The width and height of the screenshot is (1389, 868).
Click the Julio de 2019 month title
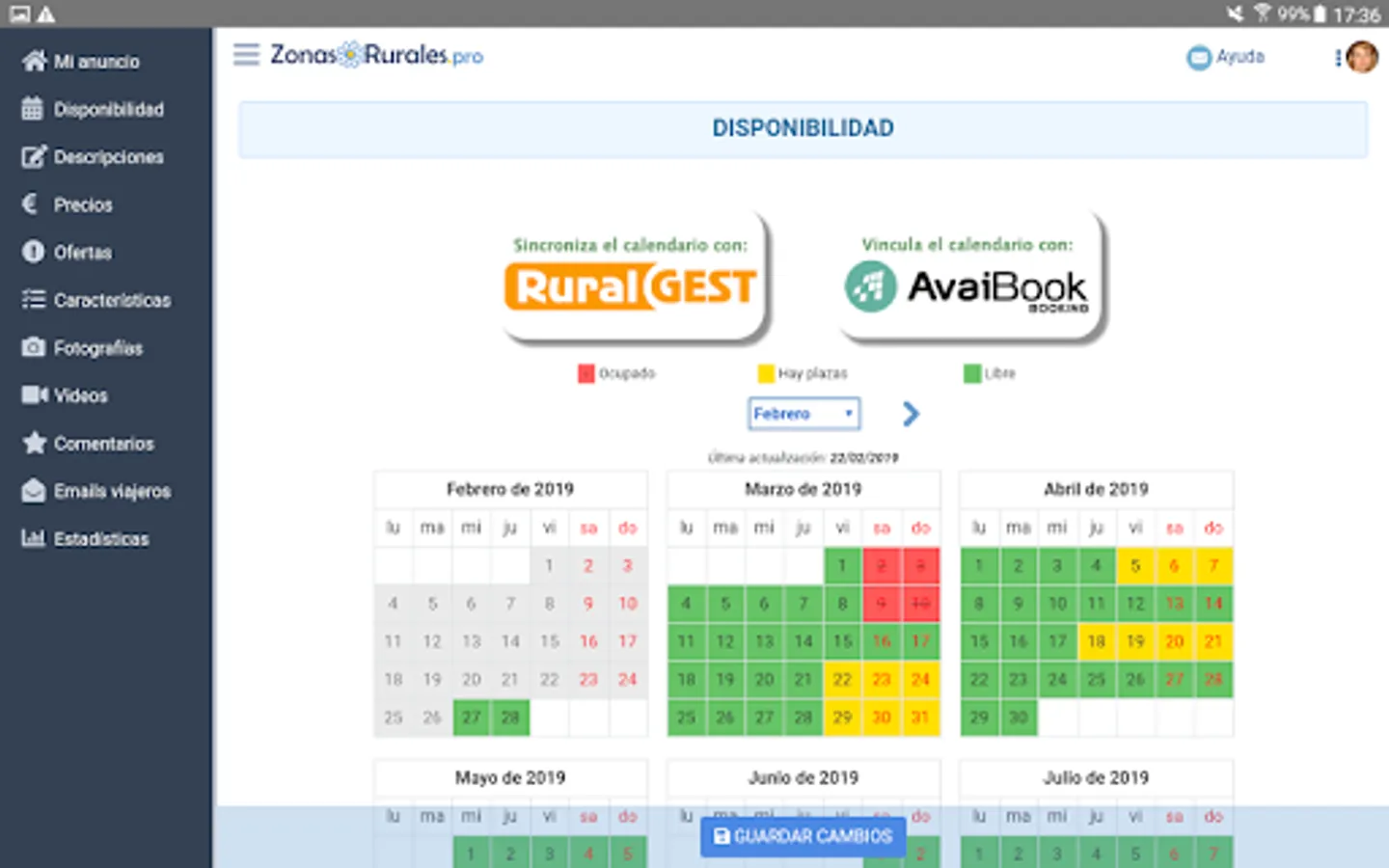tap(1096, 777)
